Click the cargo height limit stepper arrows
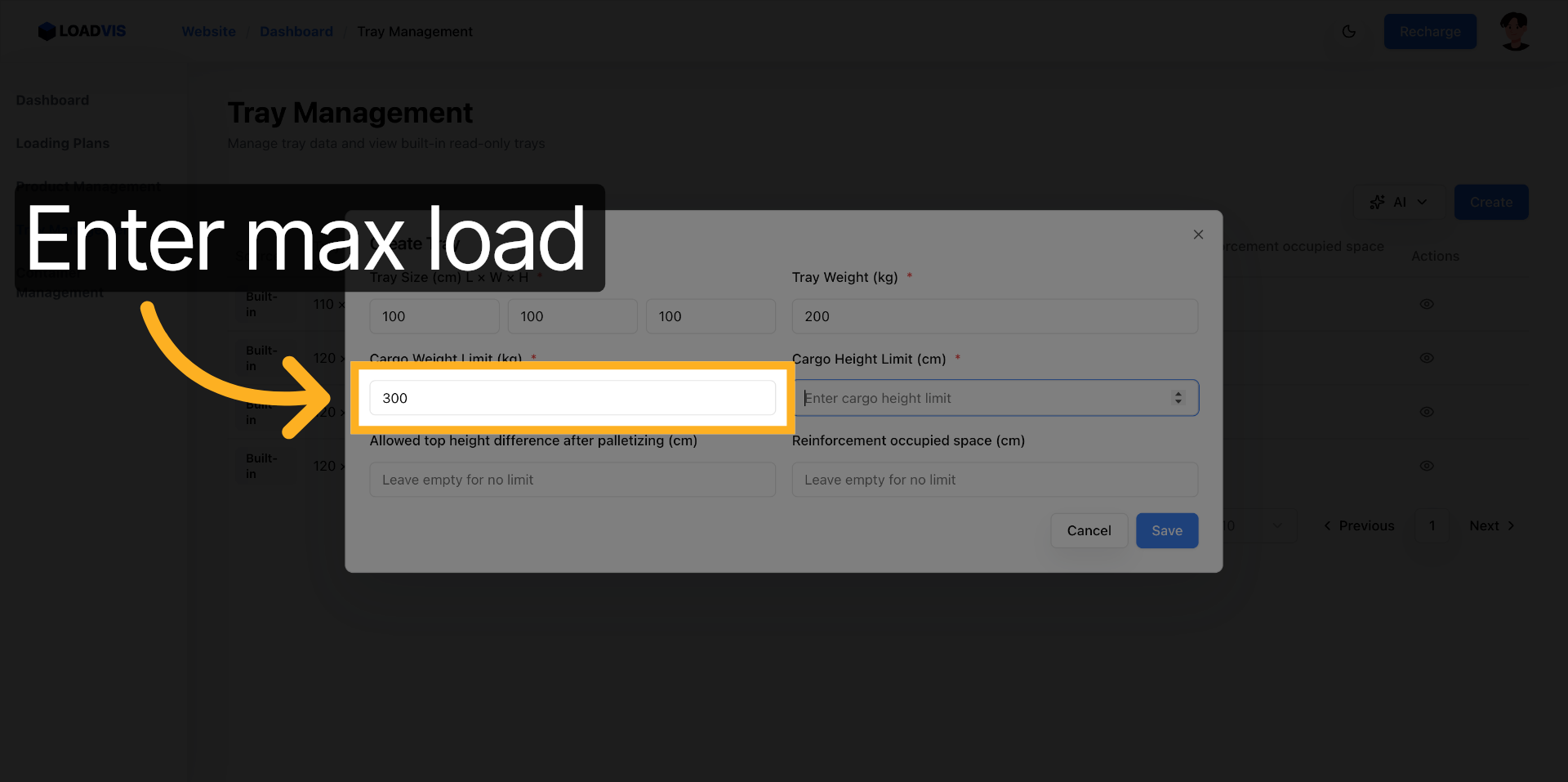The width and height of the screenshot is (1568, 782). coord(1178,398)
